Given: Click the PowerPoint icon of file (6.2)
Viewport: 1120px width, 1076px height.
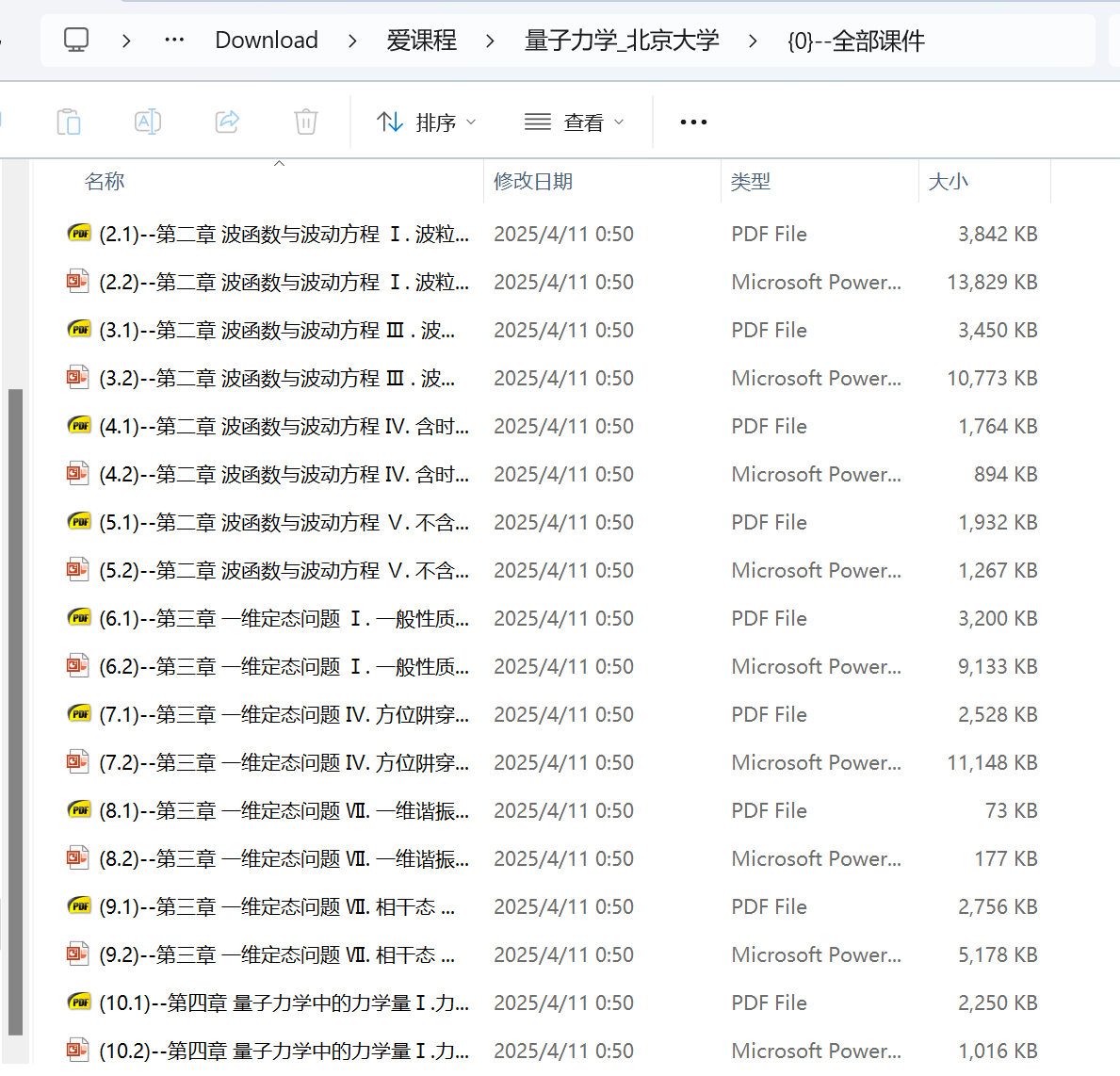Looking at the screenshot, I should 78,665.
